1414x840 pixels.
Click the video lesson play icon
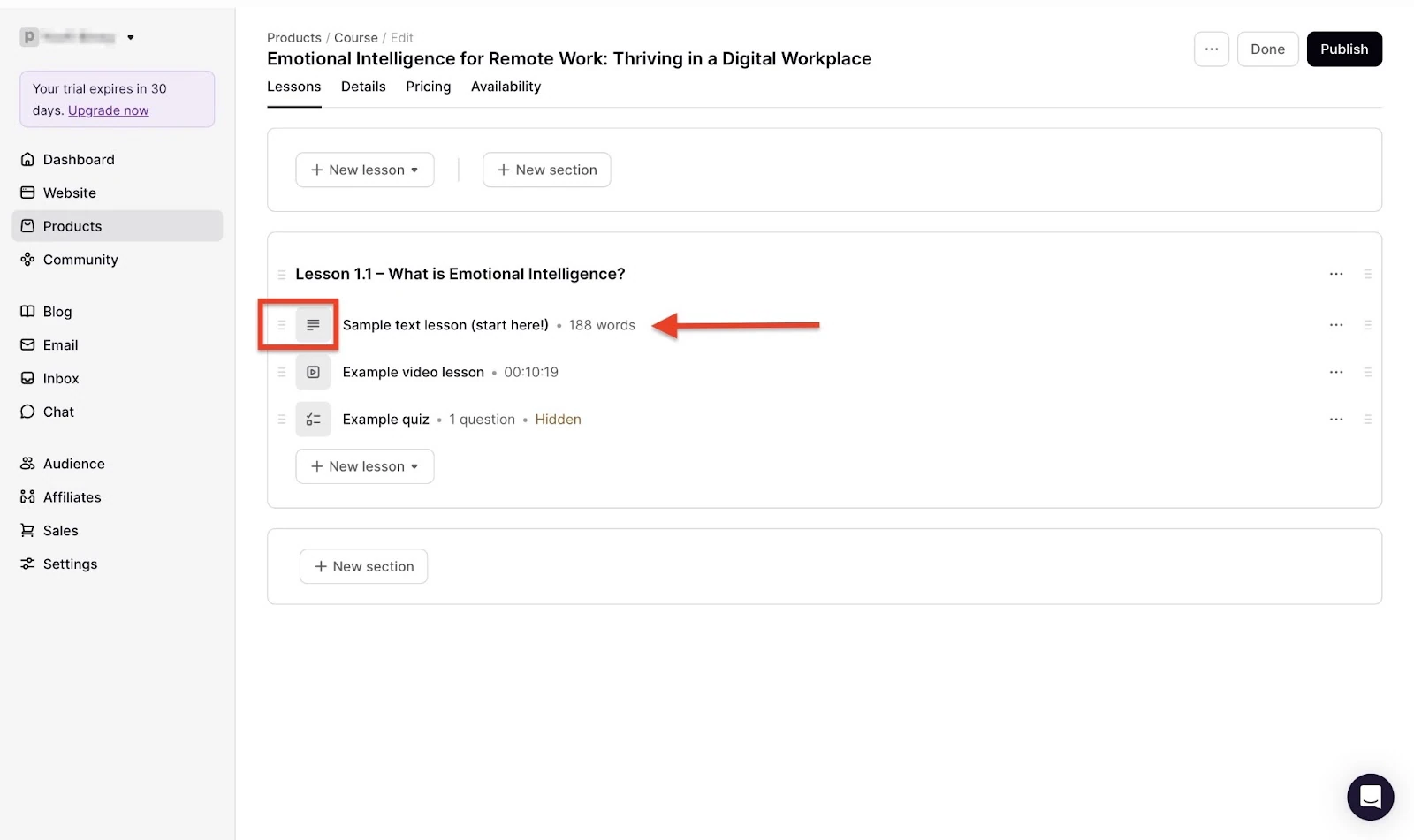[x=313, y=372]
